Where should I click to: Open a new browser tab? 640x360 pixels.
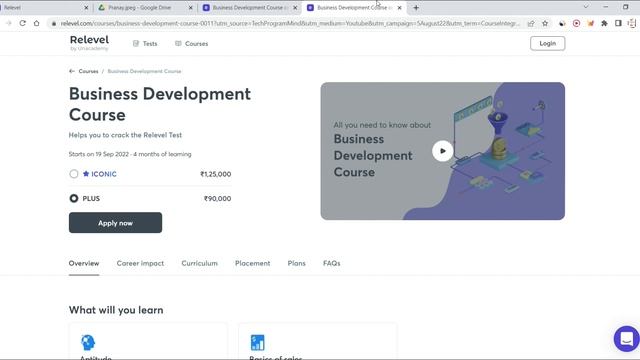pos(416,8)
